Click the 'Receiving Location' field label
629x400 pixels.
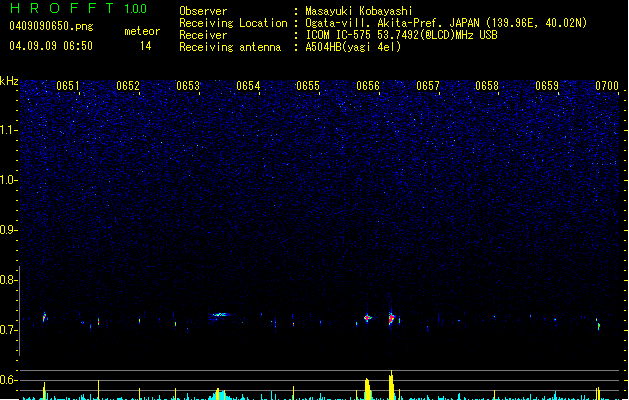(x=233, y=23)
